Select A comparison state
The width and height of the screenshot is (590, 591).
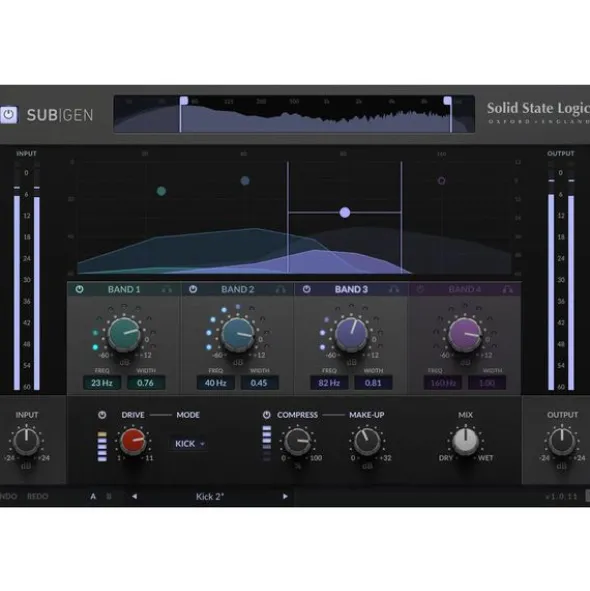pos(93,497)
